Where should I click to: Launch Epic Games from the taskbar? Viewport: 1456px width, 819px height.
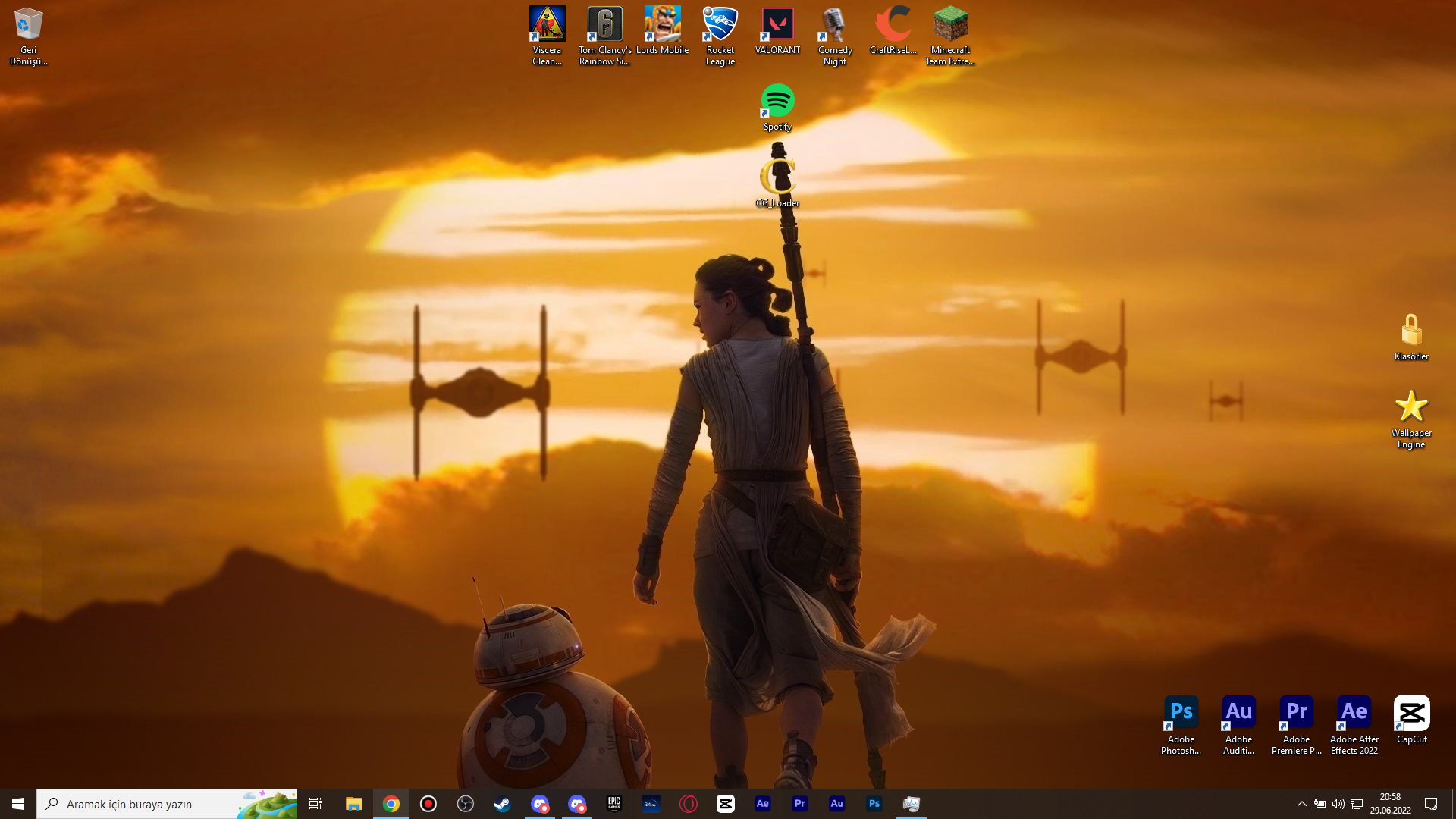click(x=614, y=804)
